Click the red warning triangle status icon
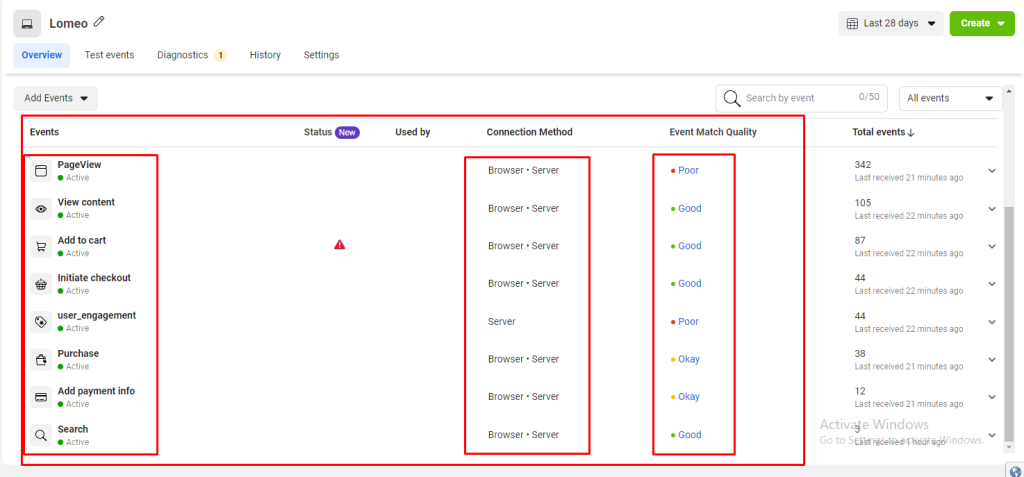The image size is (1024, 477). [340, 245]
